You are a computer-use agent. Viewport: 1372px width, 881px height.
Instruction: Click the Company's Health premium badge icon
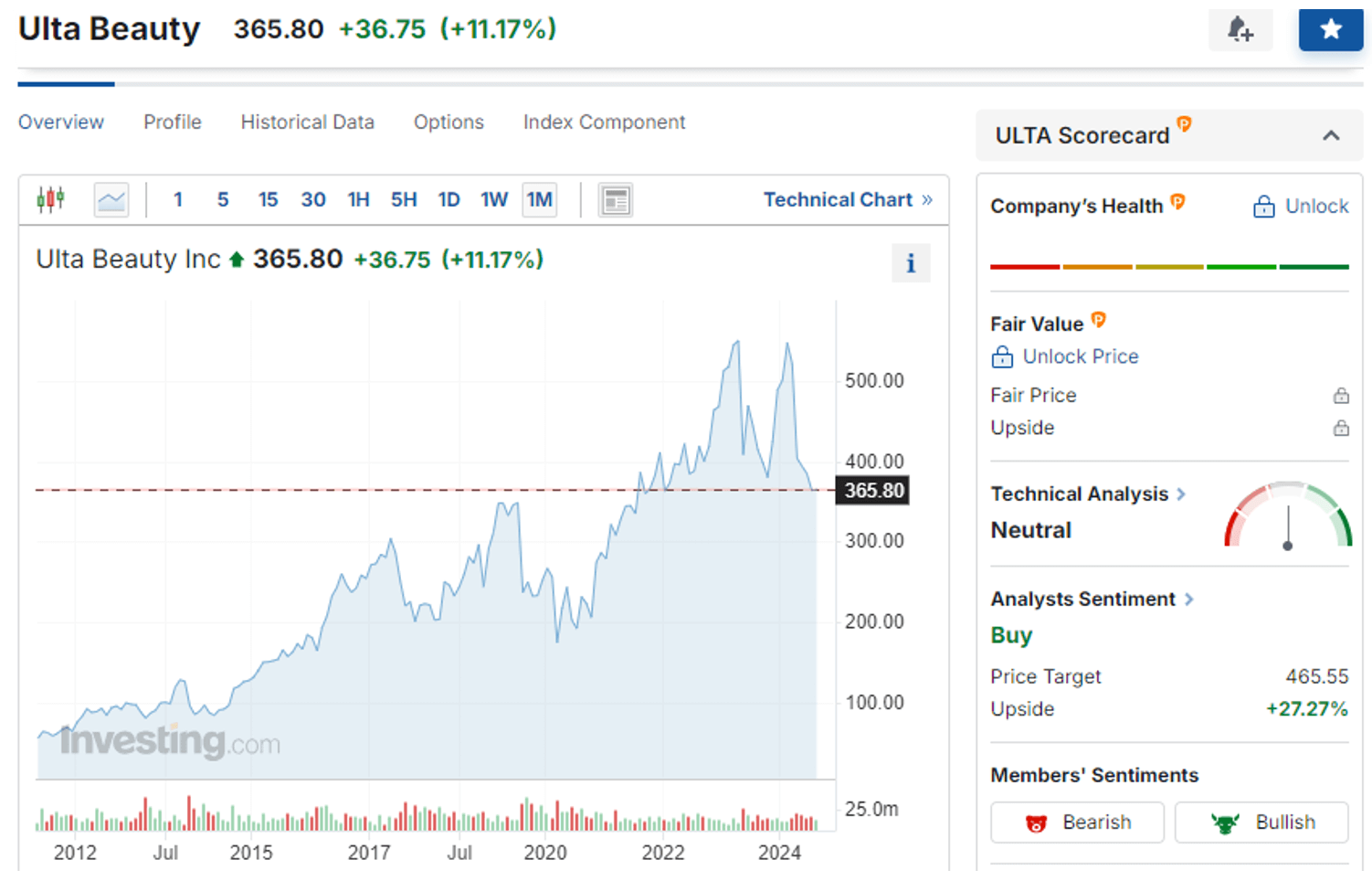(1178, 202)
